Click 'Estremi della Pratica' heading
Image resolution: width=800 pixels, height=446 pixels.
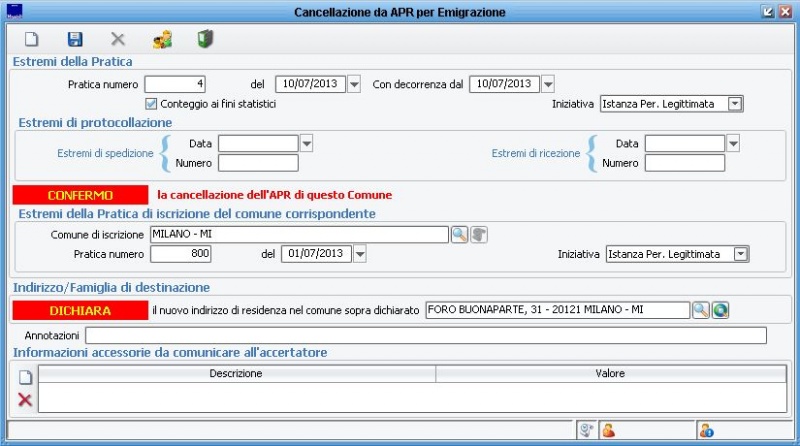pyautogui.click(x=72, y=62)
